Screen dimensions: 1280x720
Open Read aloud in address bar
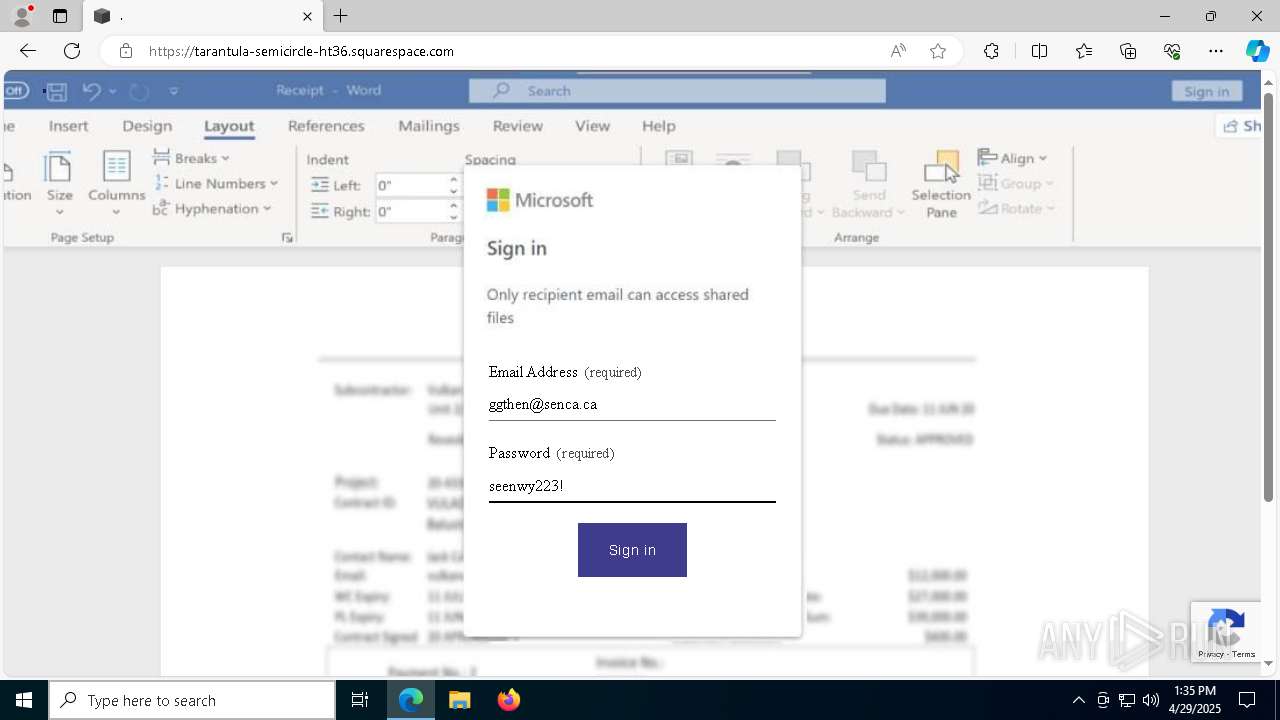click(898, 51)
